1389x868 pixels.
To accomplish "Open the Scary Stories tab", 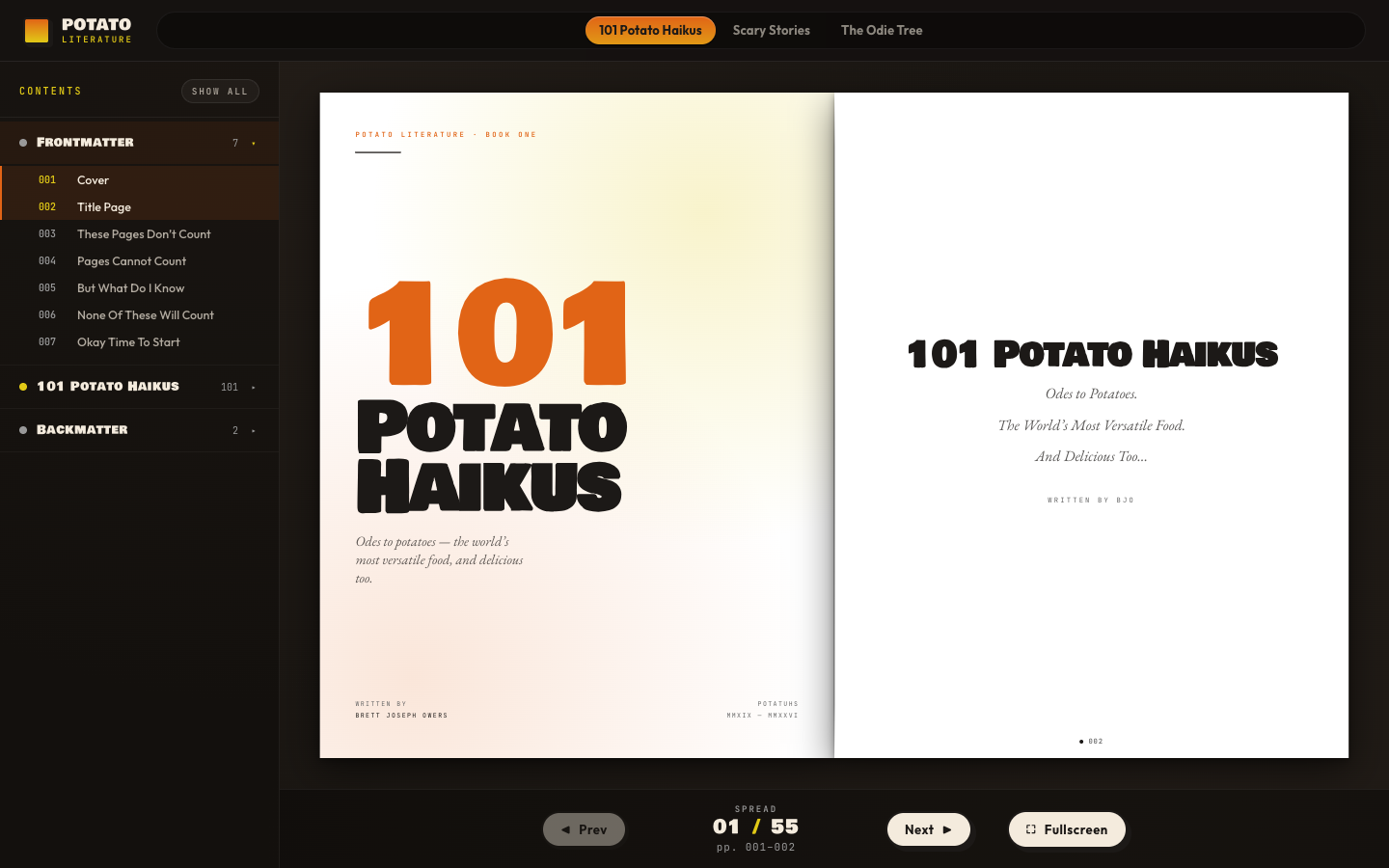I will pos(771,30).
